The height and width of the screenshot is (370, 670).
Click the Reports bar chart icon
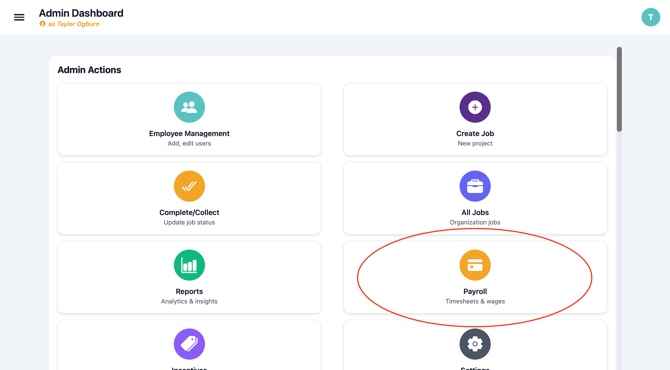point(189,265)
